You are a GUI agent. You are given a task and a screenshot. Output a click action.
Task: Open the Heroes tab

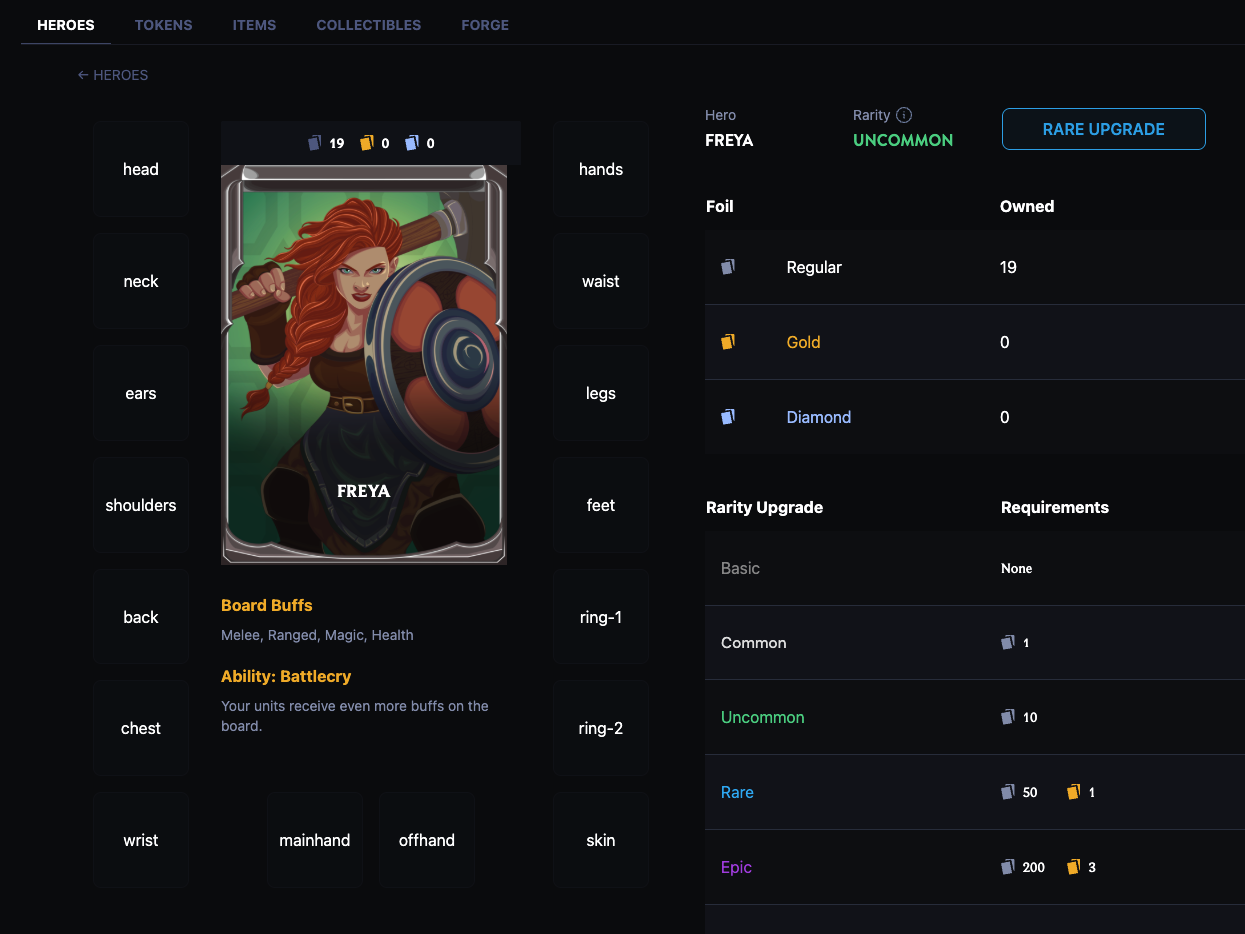pos(66,25)
